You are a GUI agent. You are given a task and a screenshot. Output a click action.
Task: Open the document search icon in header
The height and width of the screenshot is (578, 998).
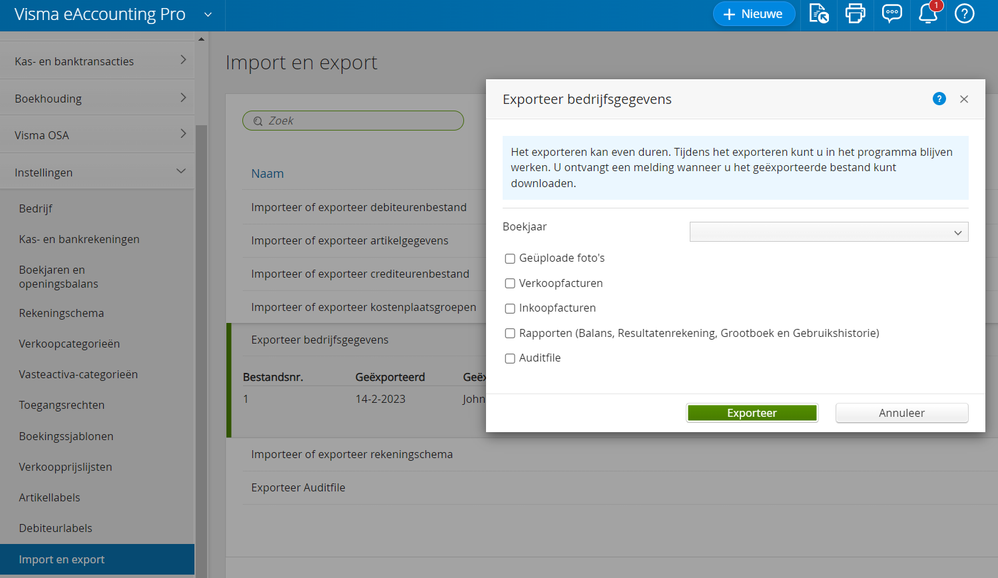819,14
